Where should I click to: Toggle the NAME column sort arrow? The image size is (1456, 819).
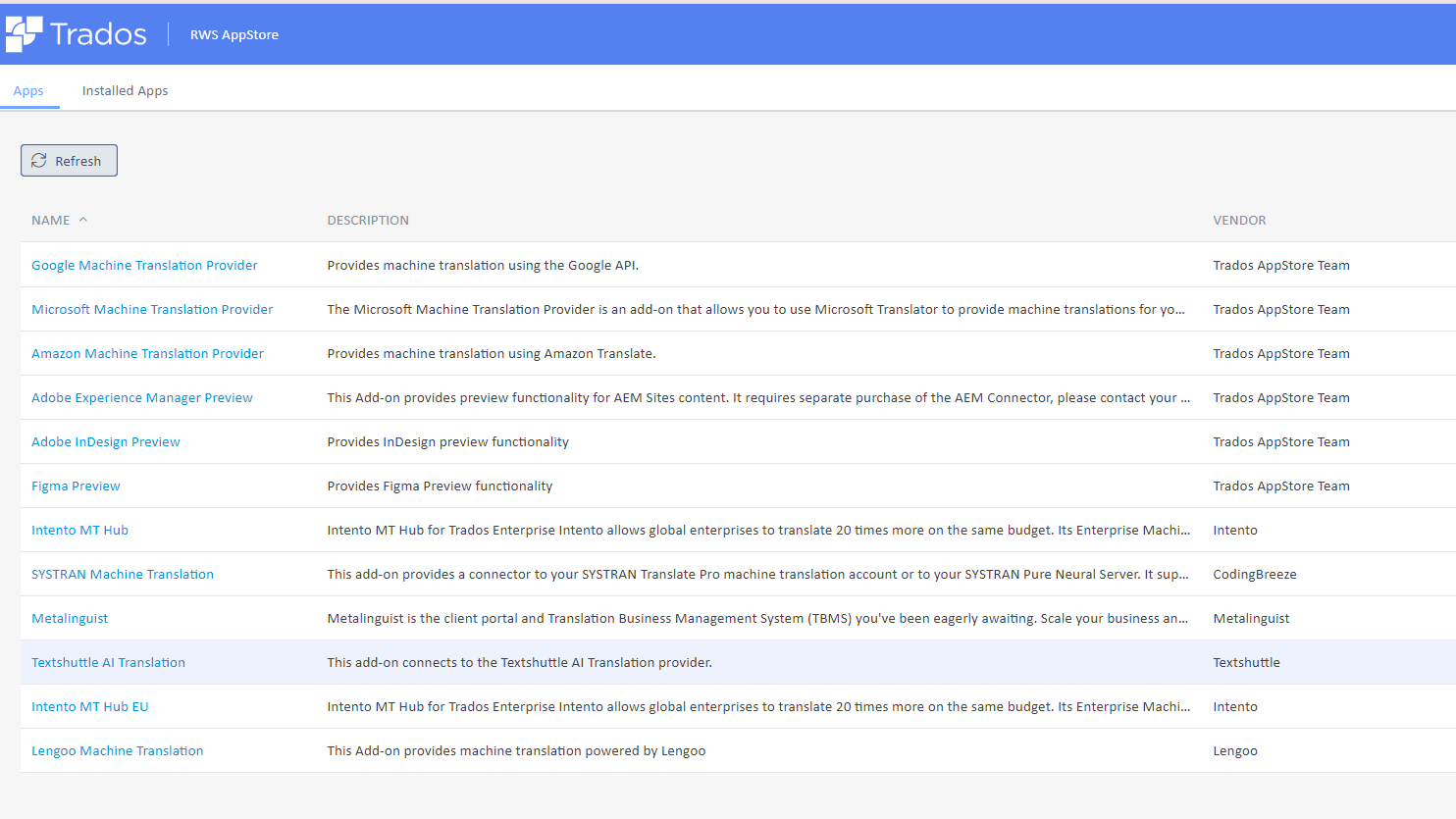pyautogui.click(x=83, y=220)
